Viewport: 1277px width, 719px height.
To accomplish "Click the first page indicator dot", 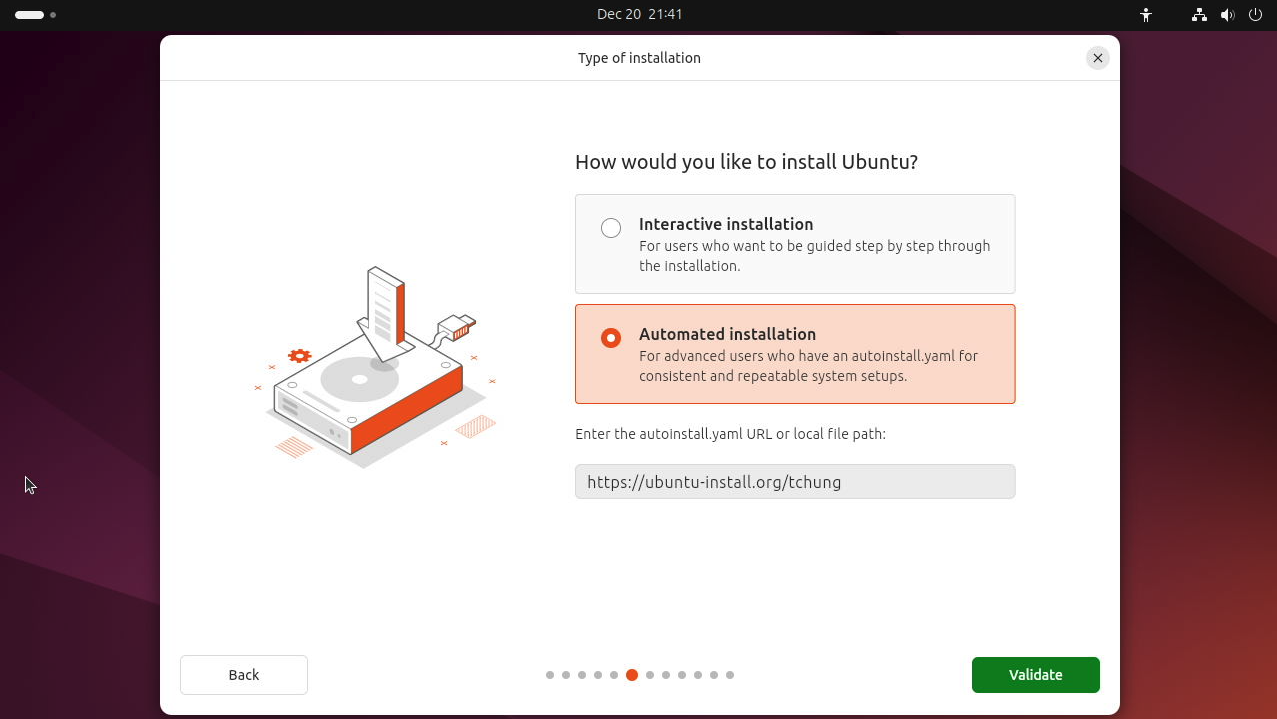I will pyautogui.click(x=550, y=675).
